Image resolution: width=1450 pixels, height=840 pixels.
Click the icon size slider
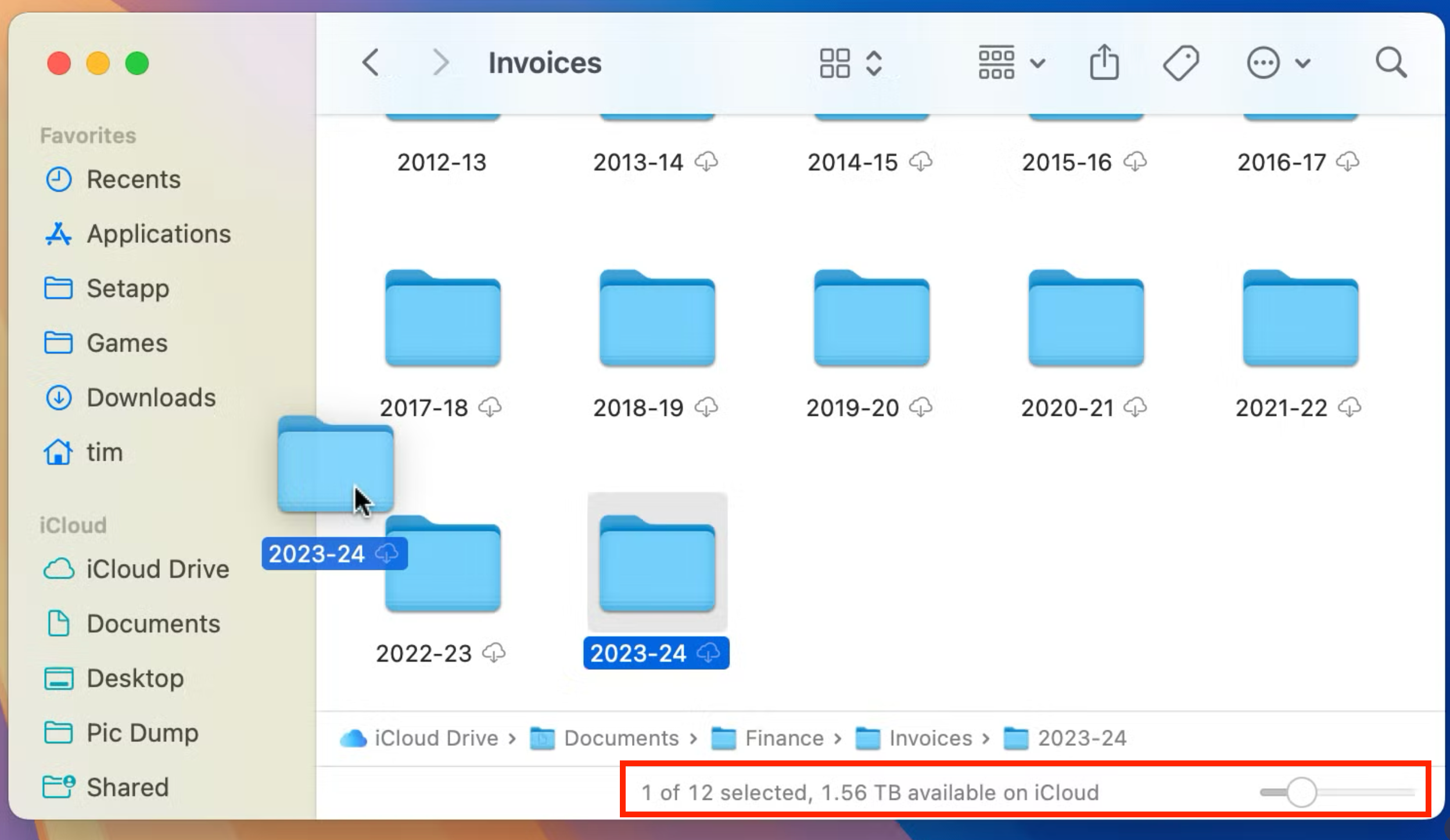tap(1337, 792)
